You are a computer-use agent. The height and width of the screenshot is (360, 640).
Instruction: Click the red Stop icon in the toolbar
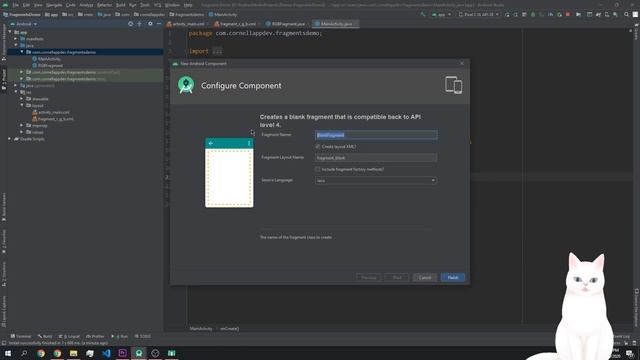tap(568, 15)
